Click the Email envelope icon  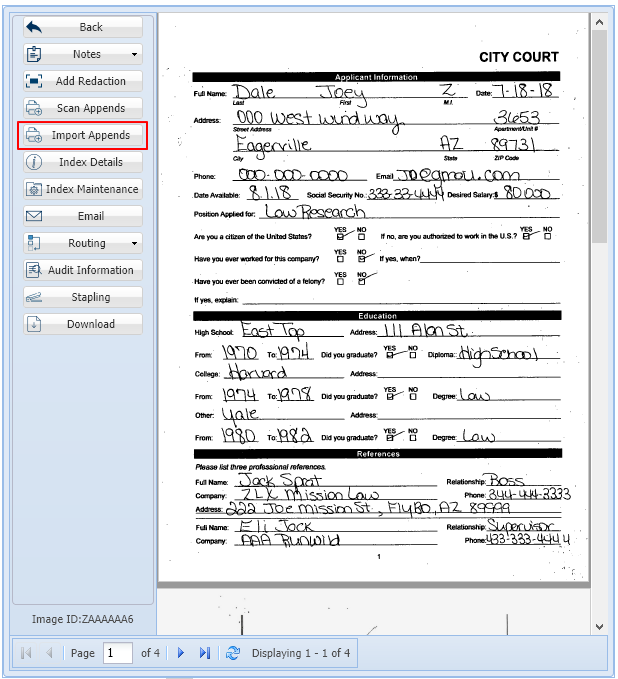click(x=34, y=216)
